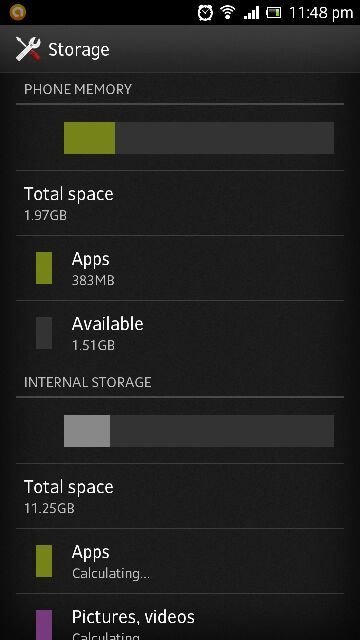Tap the Storage title in header
360x640 pixels.
(x=79, y=50)
